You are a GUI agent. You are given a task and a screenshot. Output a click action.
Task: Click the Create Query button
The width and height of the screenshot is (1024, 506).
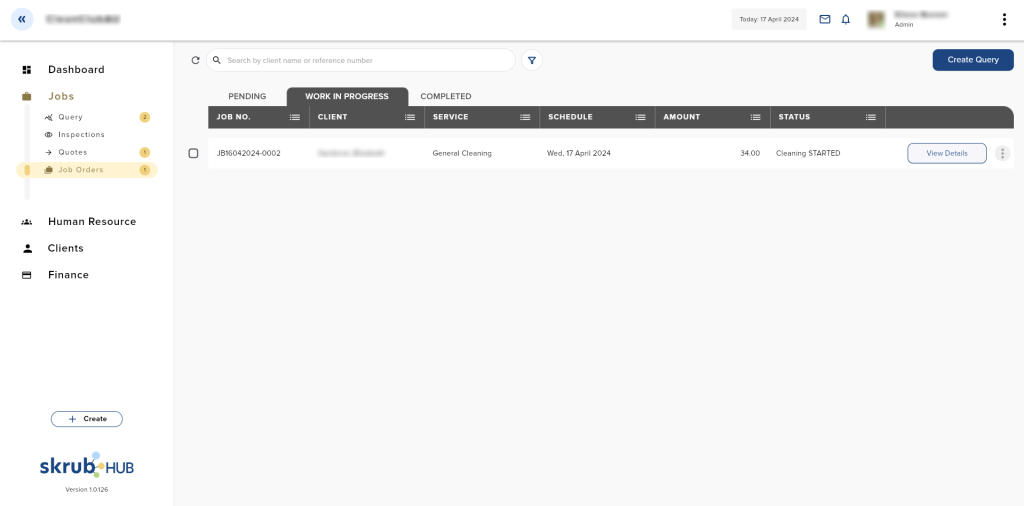[973, 59]
